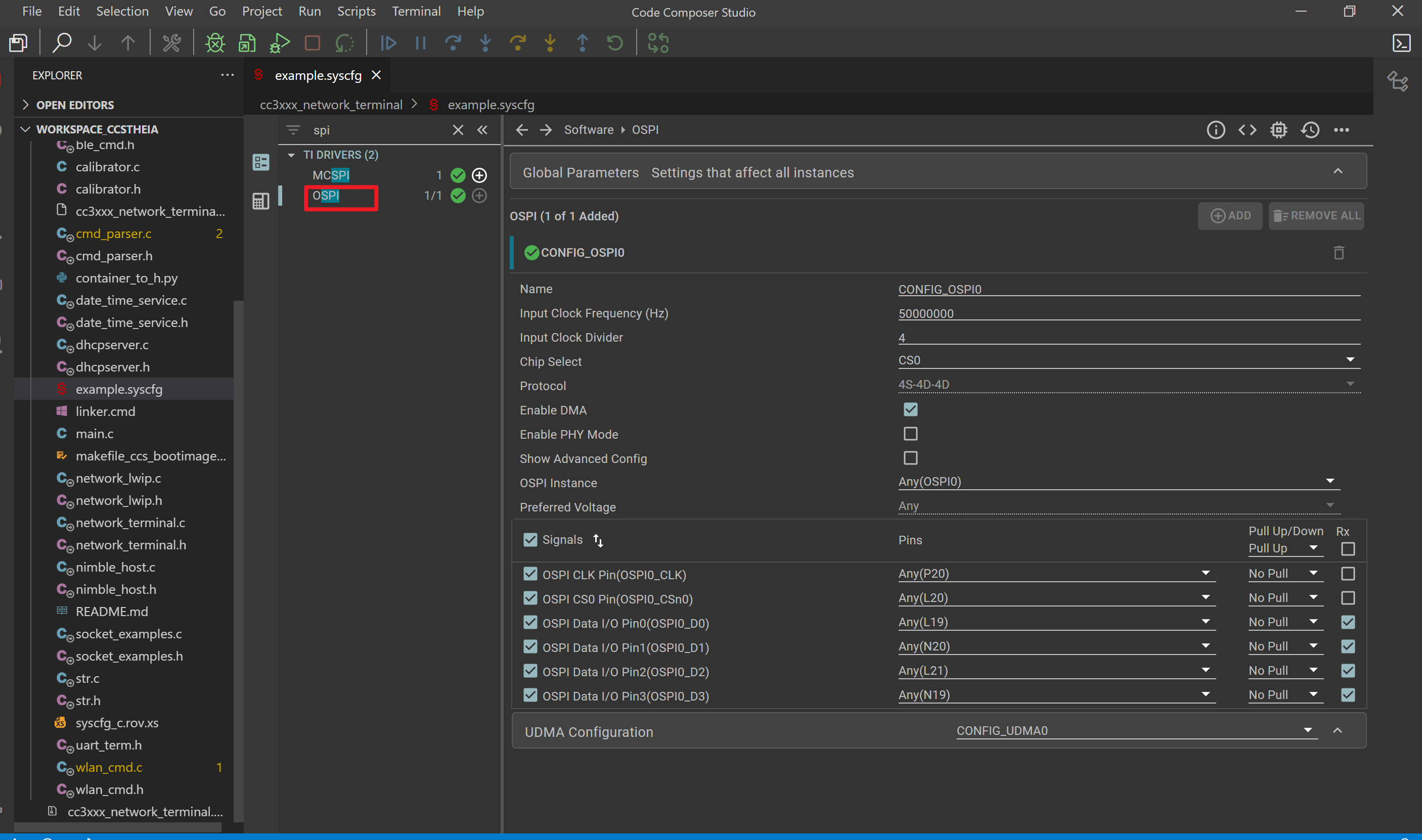Click the search magnifier toolbar icon
This screenshot has height=840, width=1422.
[x=61, y=43]
